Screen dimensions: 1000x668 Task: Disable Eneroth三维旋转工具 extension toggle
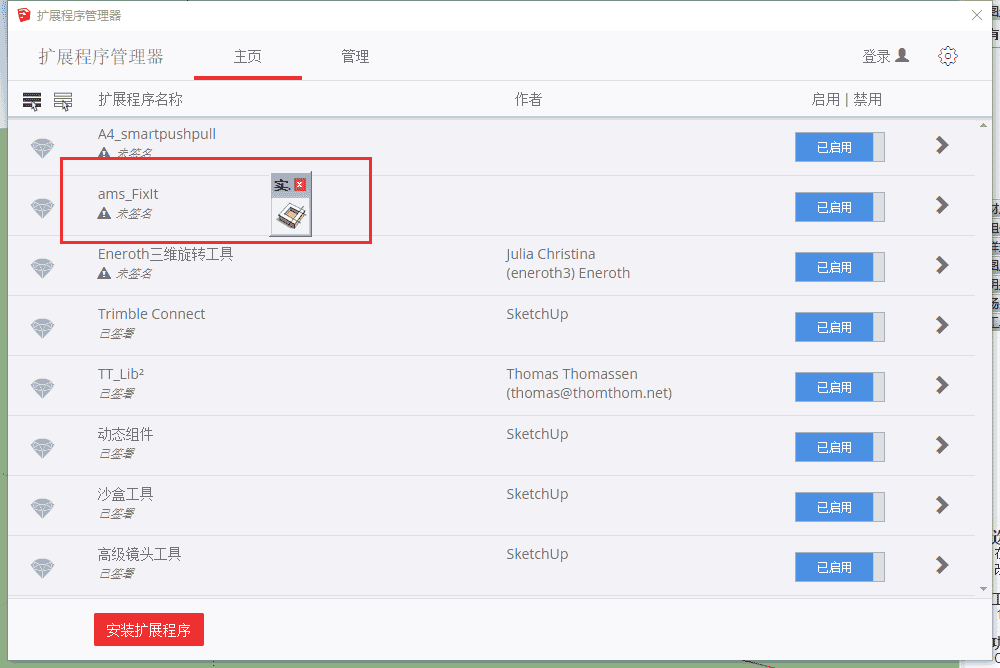(x=839, y=267)
